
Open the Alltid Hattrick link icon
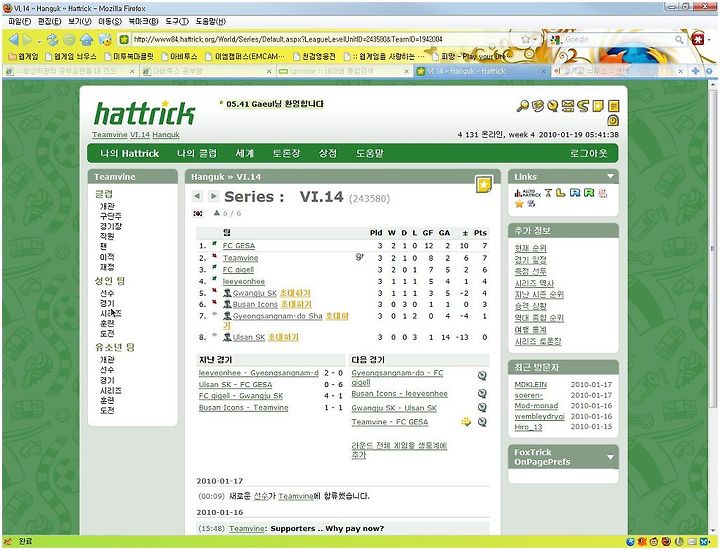click(528, 193)
